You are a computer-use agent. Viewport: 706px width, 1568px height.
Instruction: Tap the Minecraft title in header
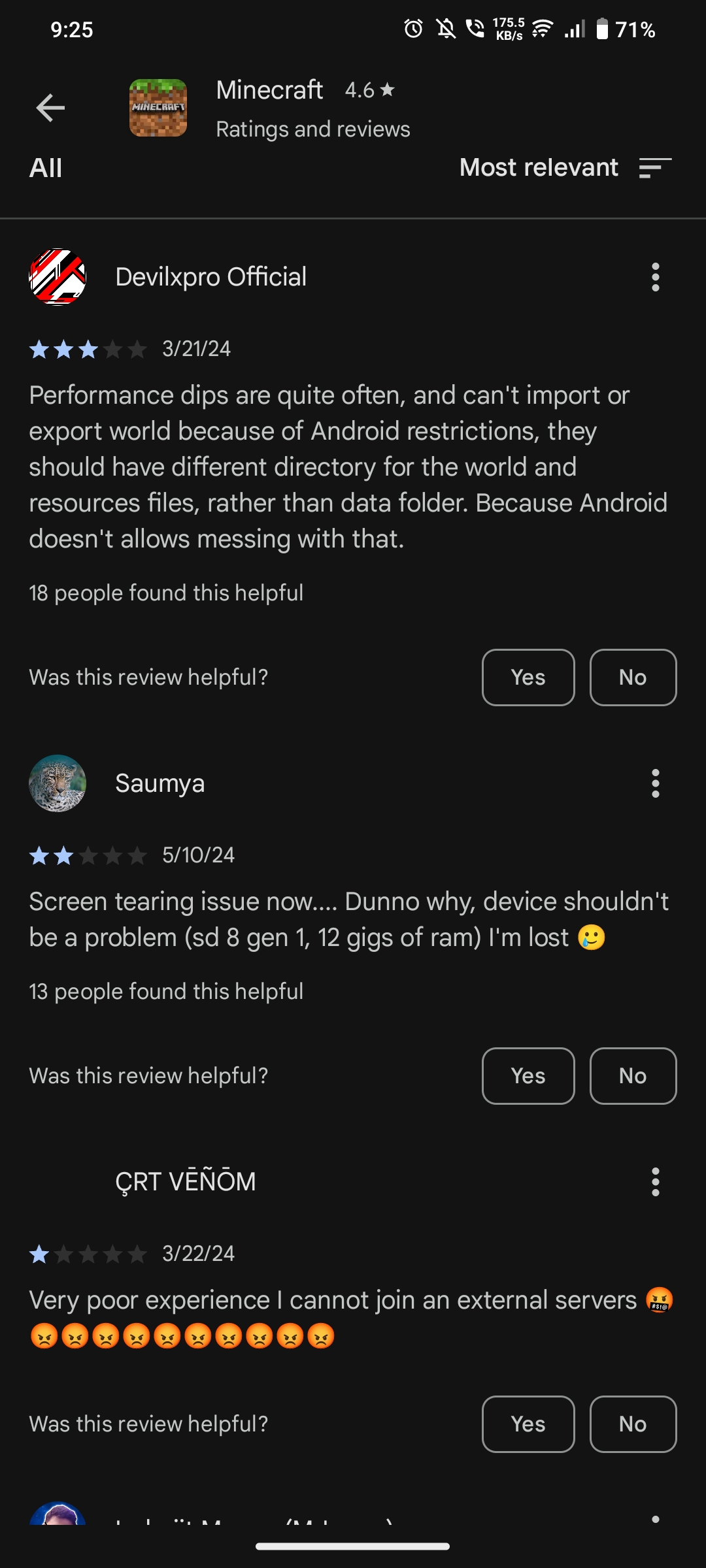coord(269,90)
